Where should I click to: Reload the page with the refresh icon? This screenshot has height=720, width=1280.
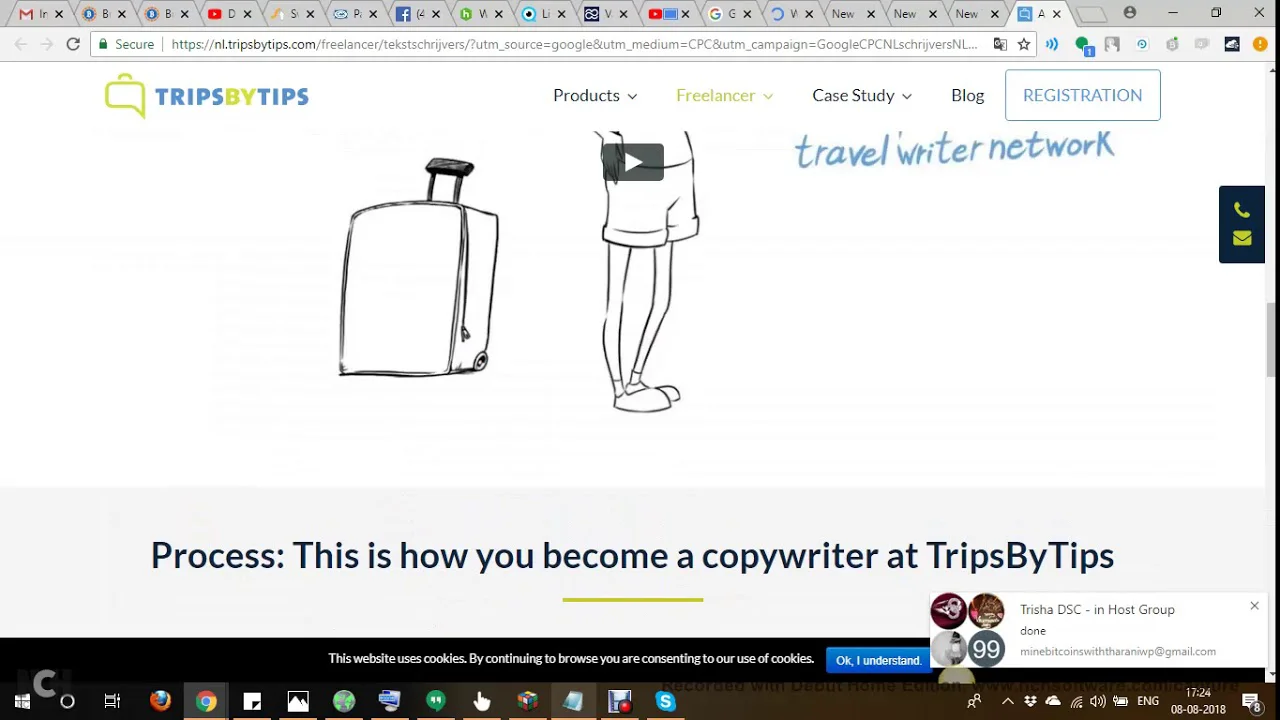coord(73,44)
